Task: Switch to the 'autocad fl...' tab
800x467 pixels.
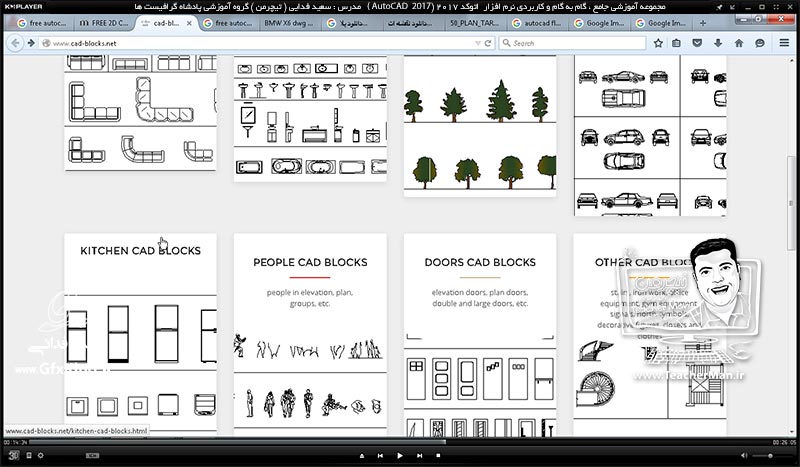Action: coord(537,23)
